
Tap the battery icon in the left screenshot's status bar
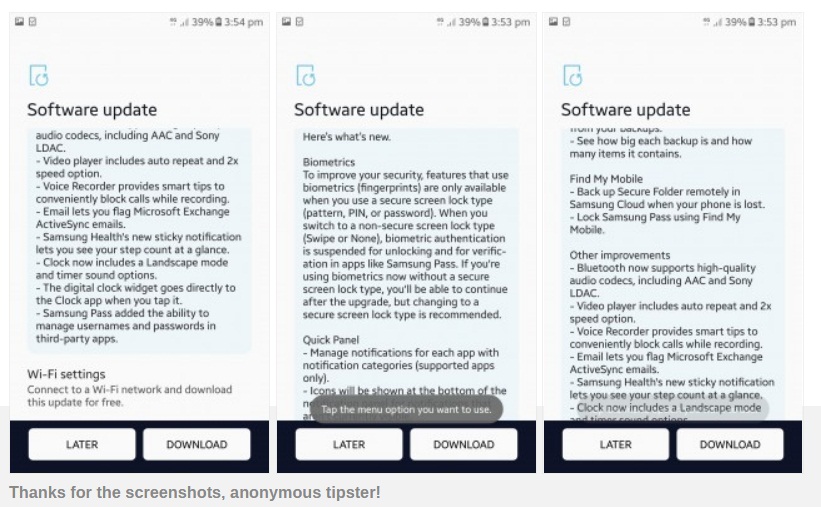pos(218,22)
